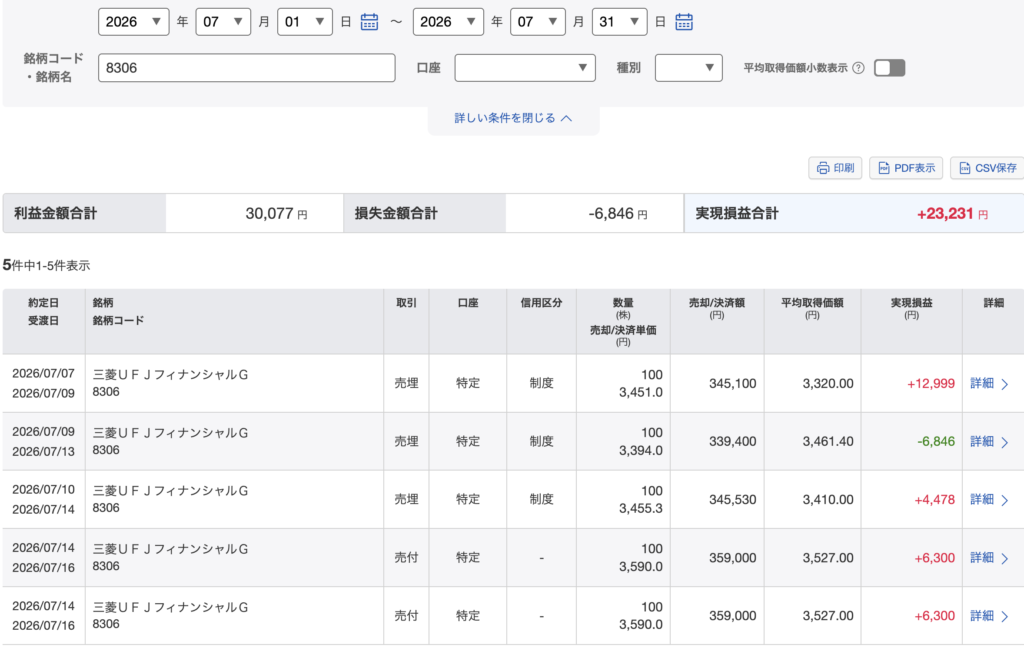
Task: Open the start month dropdown 07
Action: (223, 22)
